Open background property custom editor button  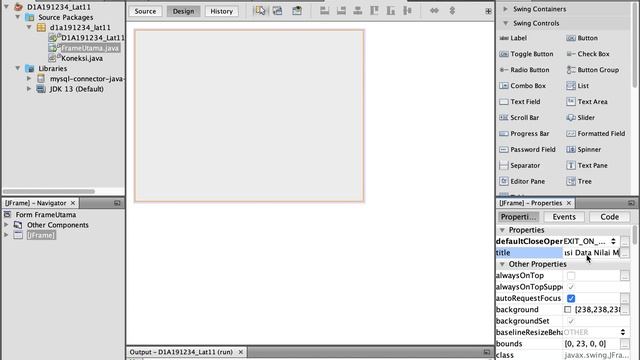(x=624, y=310)
